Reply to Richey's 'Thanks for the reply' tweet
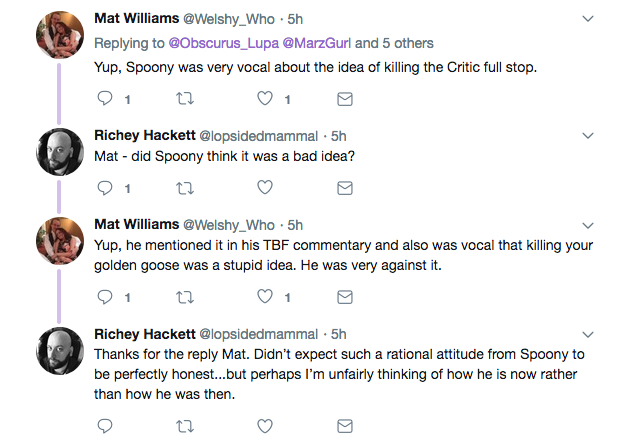Screen dimensions: 632x437 click(105, 425)
